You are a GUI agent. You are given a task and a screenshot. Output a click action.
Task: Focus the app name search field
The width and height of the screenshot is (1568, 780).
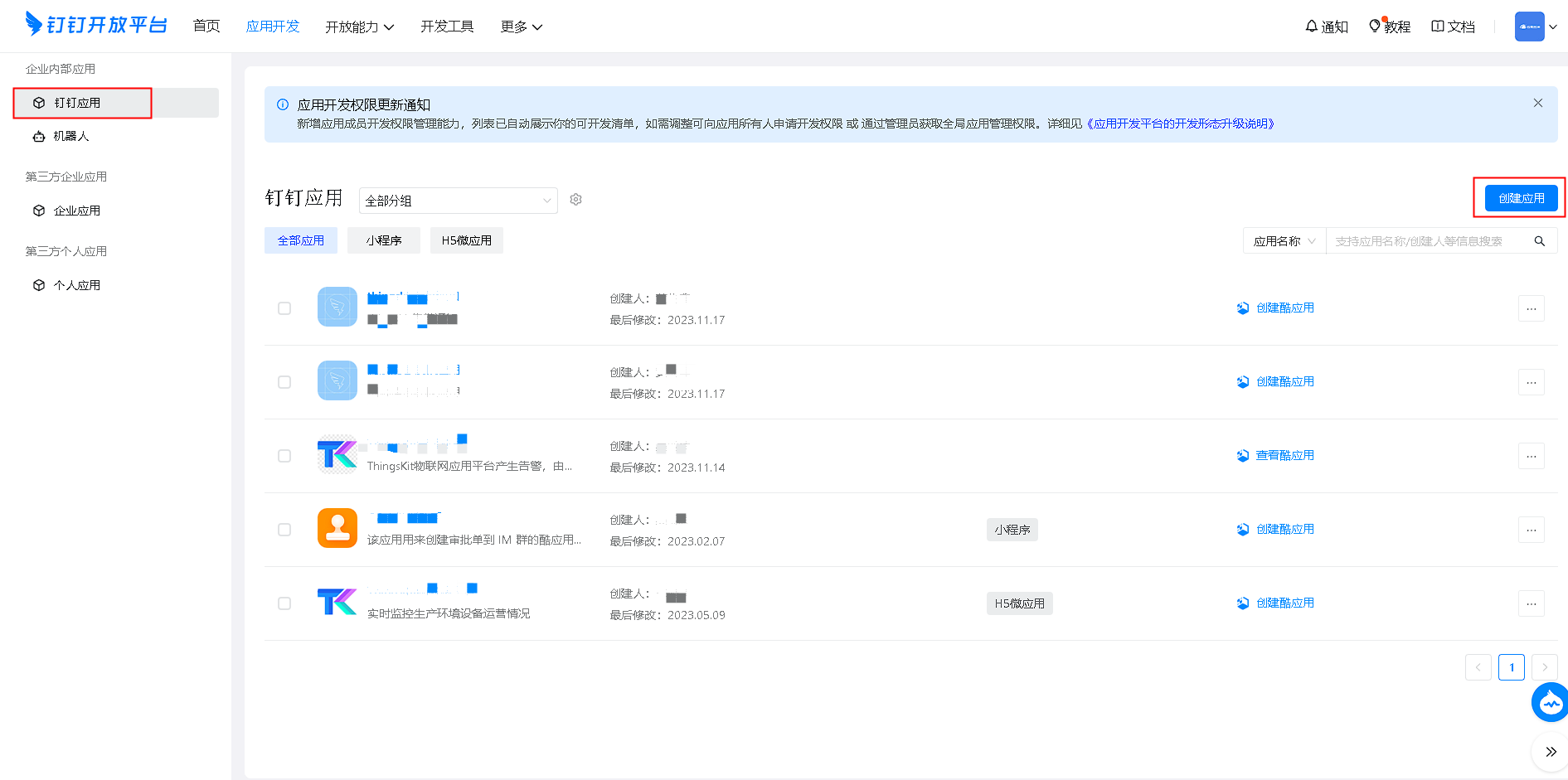(x=1426, y=241)
